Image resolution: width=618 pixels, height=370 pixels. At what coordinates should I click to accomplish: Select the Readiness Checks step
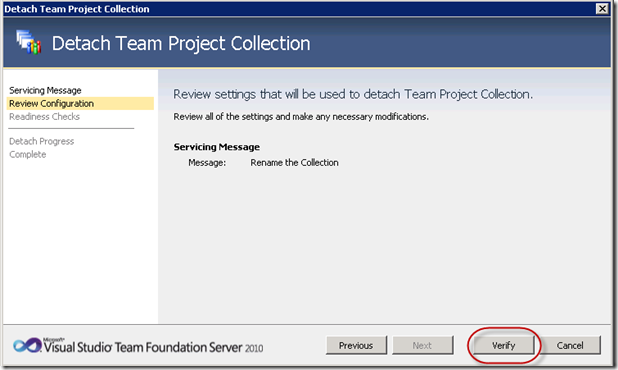(x=45, y=117)
